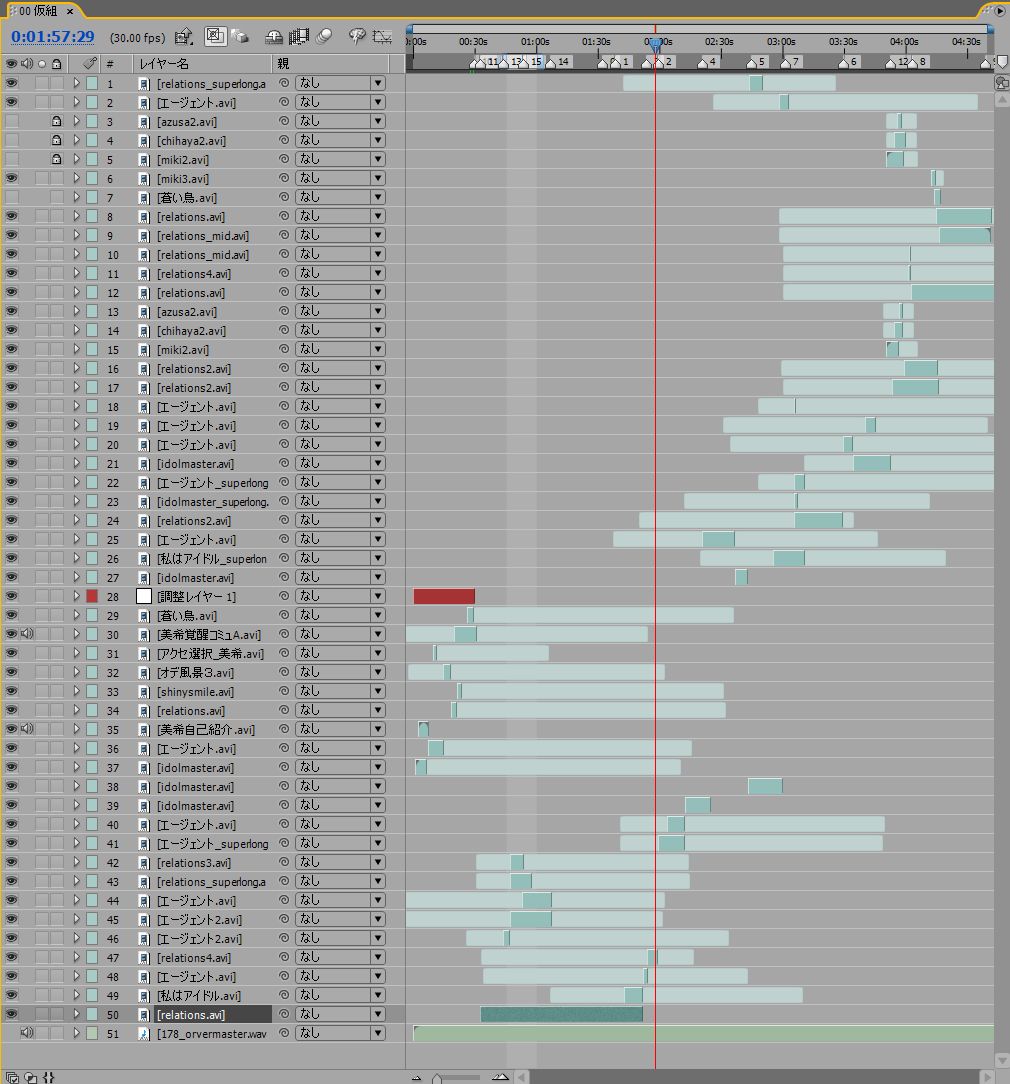This screenshot has width=1010, height=1084.
Task: Open parent dropdown for layer 8 relations.avi
Action: pos(340,216)
